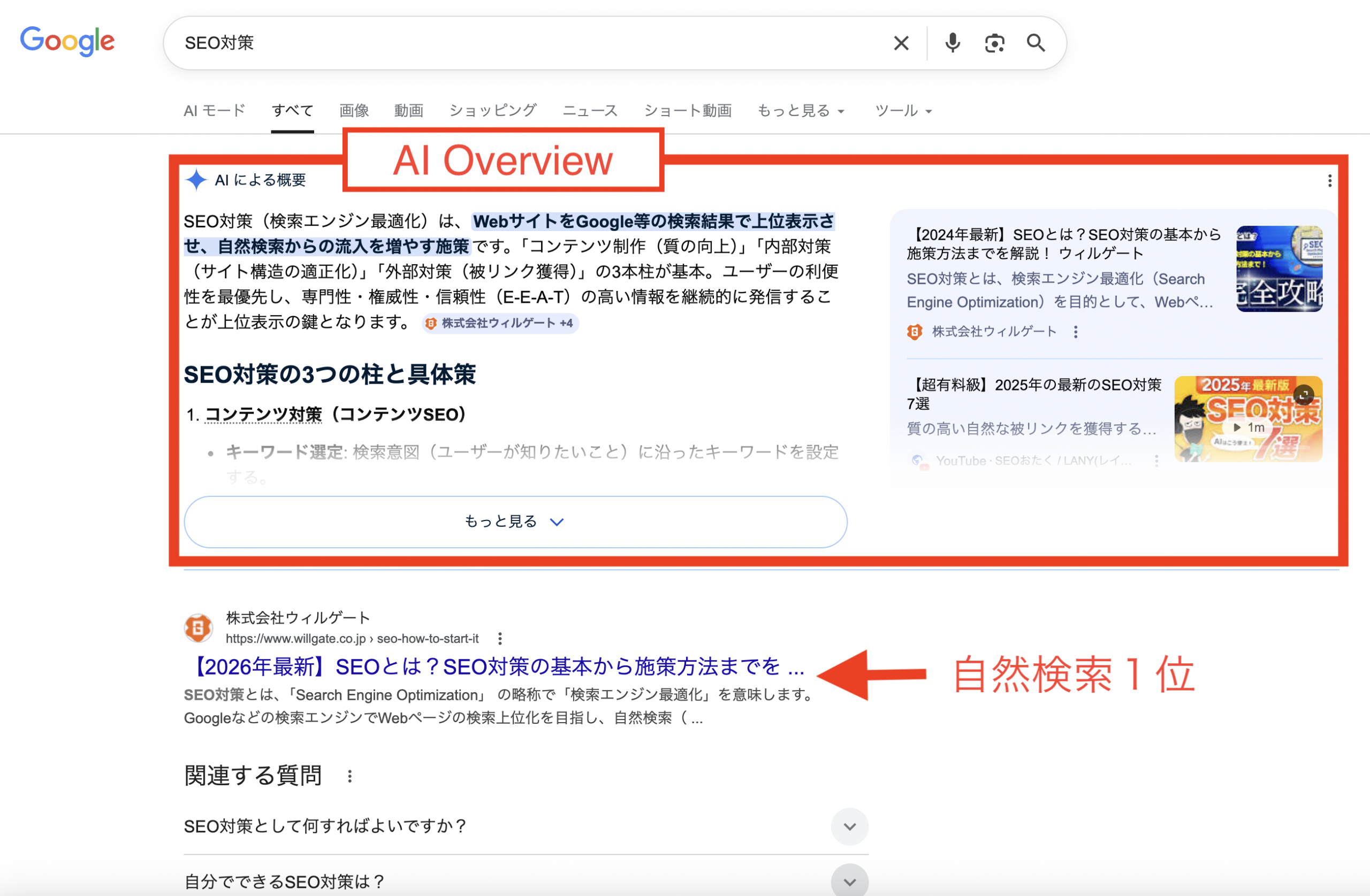Clear the search query with the X icon

(901, 43)
